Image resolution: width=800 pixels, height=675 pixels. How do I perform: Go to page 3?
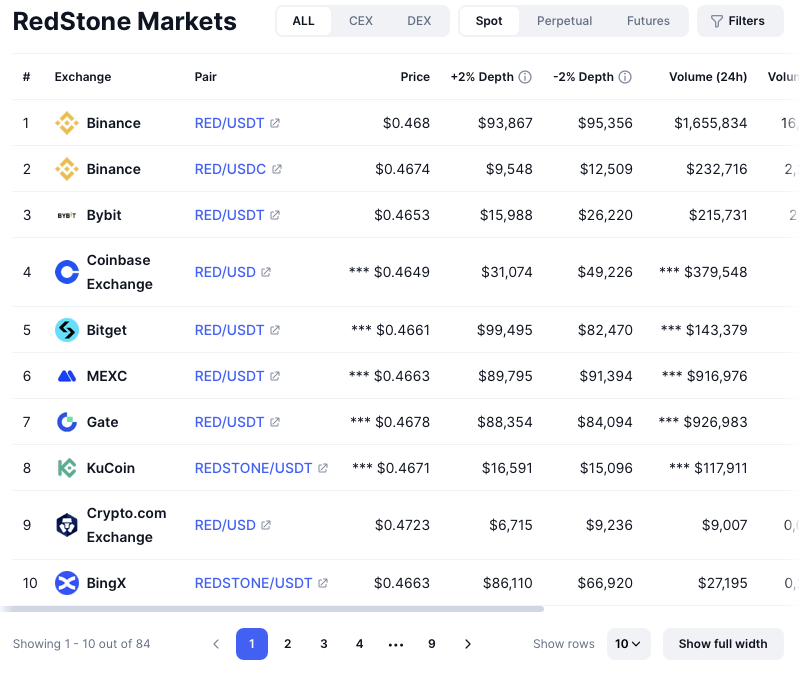point(323,644)
